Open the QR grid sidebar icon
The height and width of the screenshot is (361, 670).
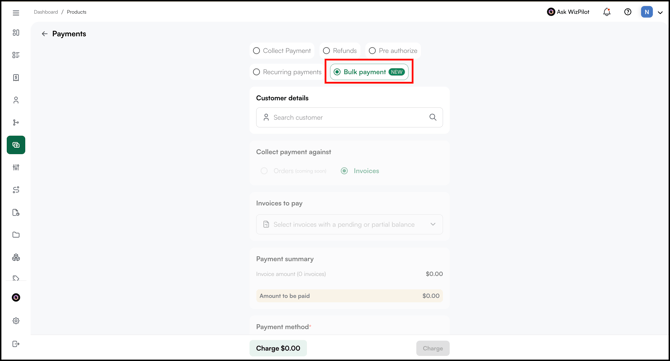(x=16, y=167)
